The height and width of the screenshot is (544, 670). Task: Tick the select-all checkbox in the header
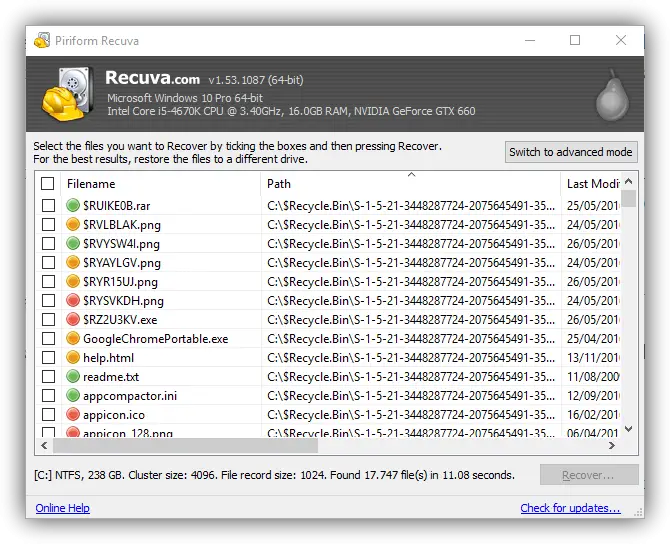pyautogui.click(x=48, y=184)
